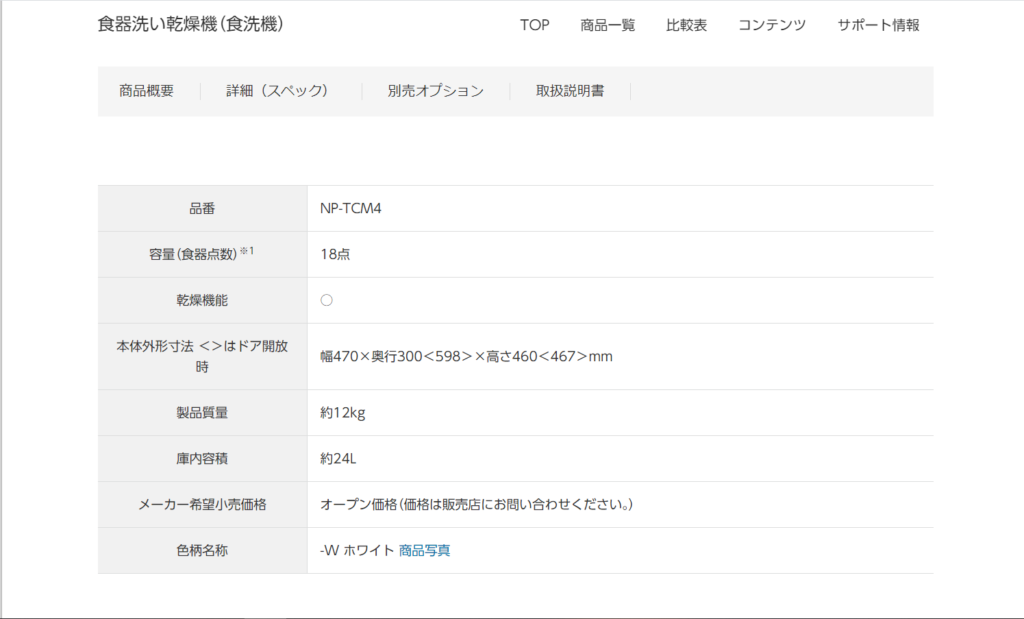Click the 本体外形寸法 row header
1024x619 pixels.
tap(202, 357)
